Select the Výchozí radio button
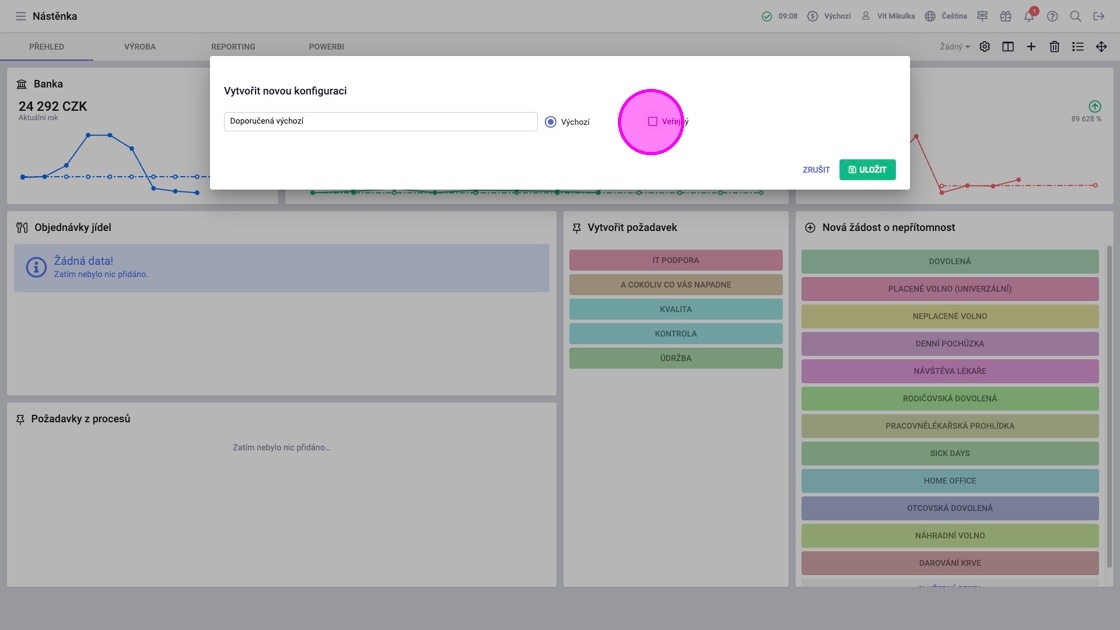Viewport: 1120px width, 630px height. pyautogui.click(x=551, y=122)
